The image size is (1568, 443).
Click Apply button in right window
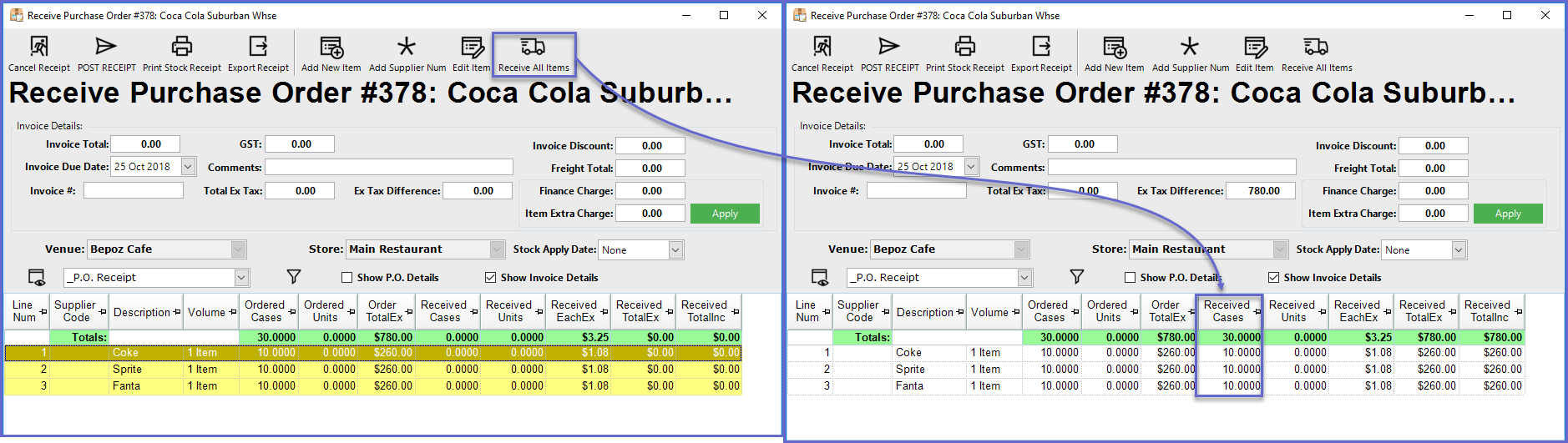(x=1508, y=214)
